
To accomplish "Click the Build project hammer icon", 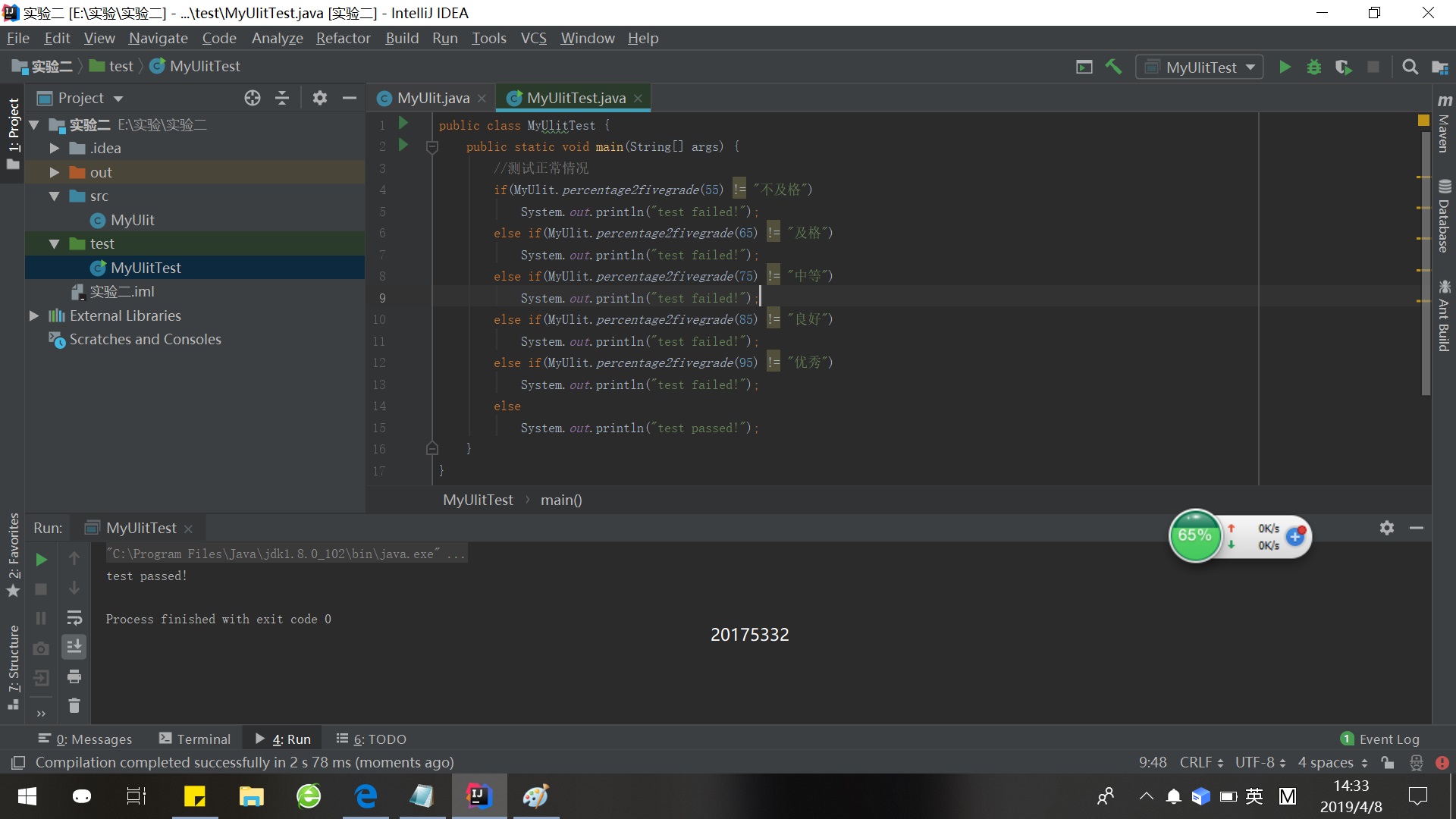I will 1113,67.
